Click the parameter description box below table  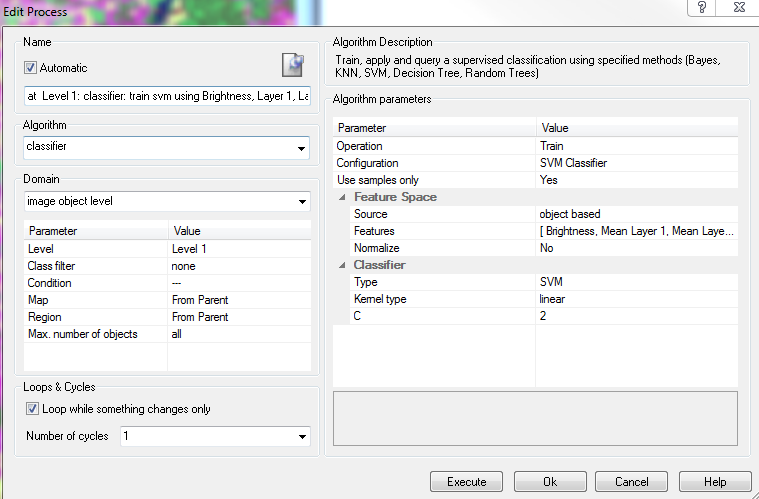[x=535, y=419]
